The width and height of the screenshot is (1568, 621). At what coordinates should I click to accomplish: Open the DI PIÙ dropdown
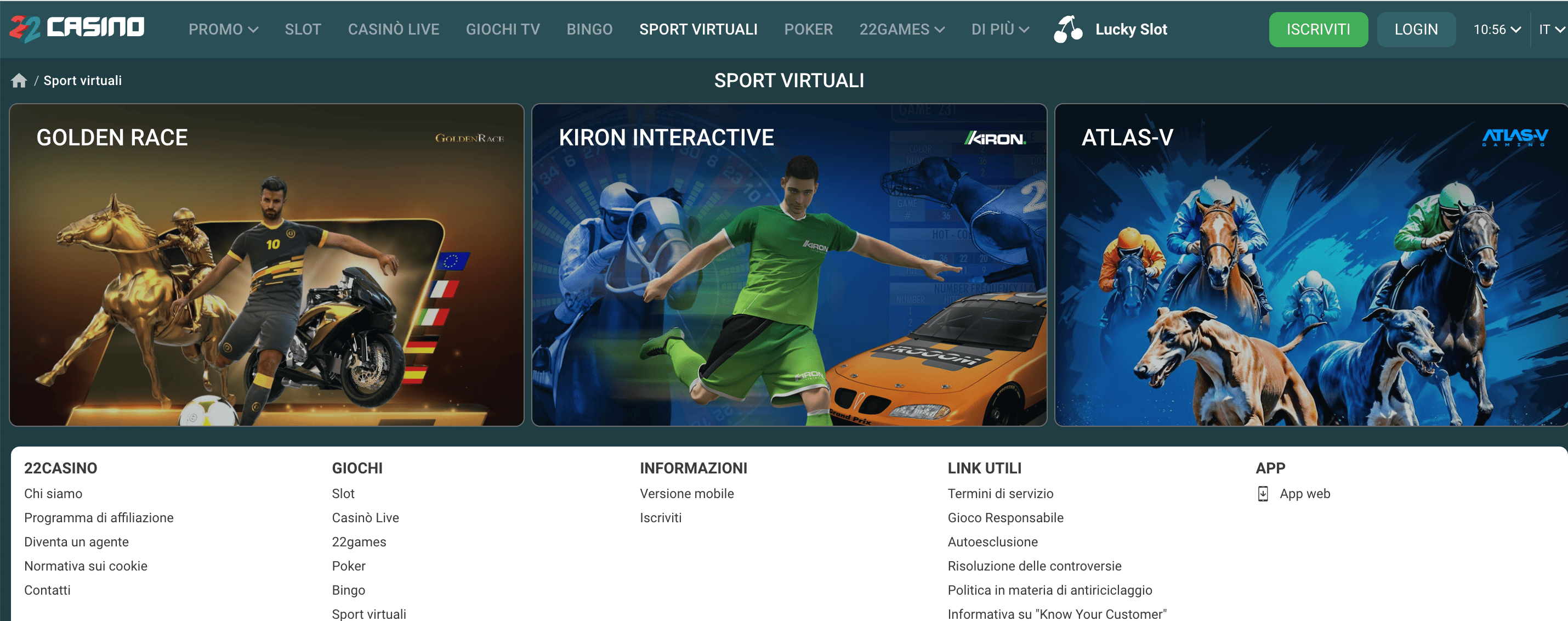[x=999, y=29]
